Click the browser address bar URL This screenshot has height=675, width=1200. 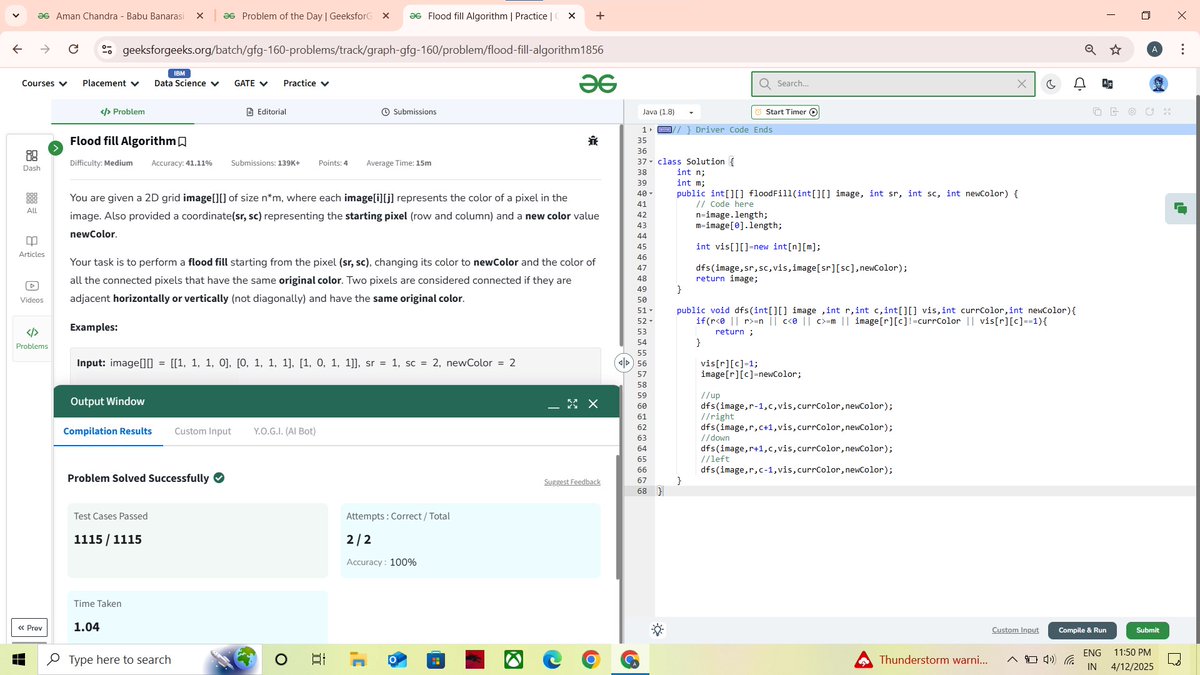362,49
